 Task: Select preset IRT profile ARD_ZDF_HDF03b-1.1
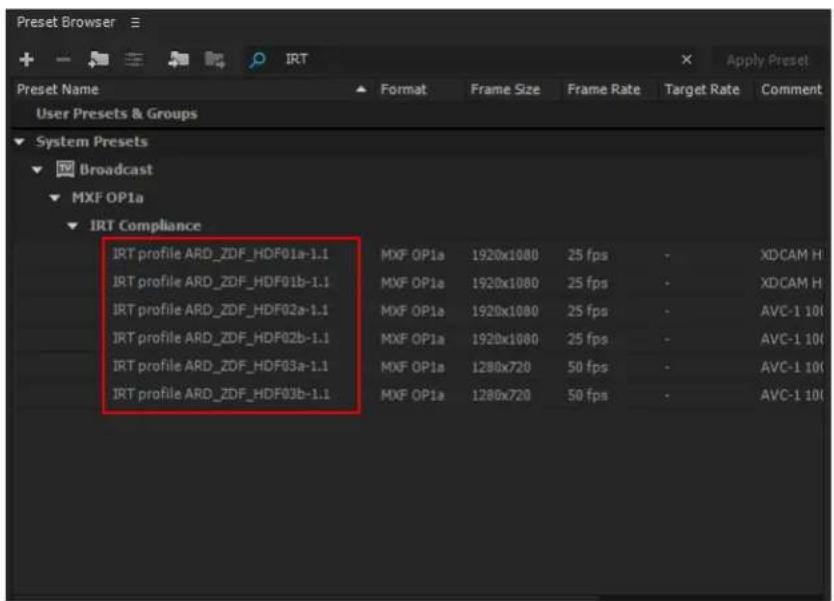pos(221,395)
